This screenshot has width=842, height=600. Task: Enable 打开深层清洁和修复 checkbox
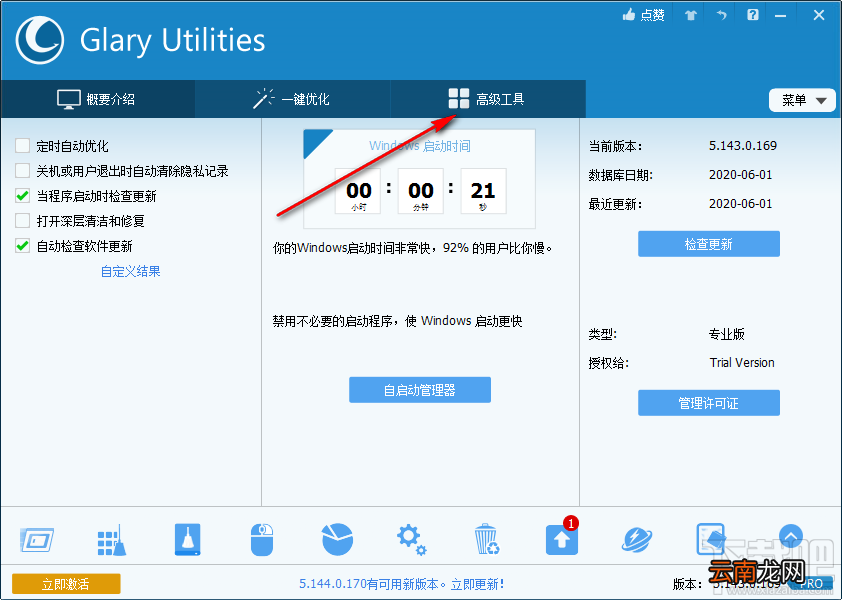pos(23,221)
